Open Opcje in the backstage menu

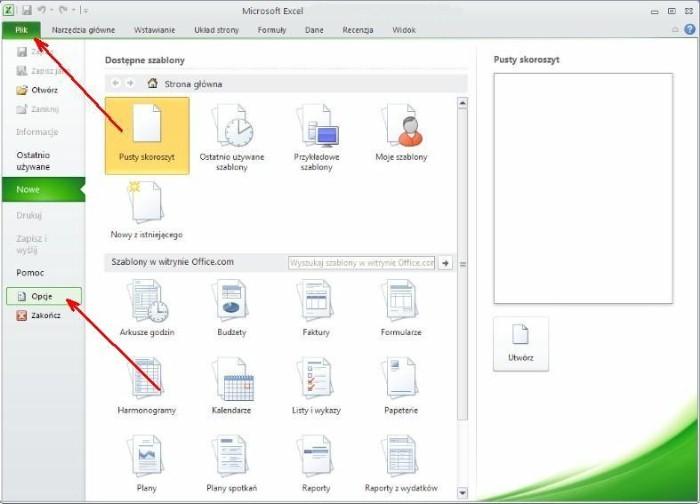pyautogui.click(x=44, y=296)
